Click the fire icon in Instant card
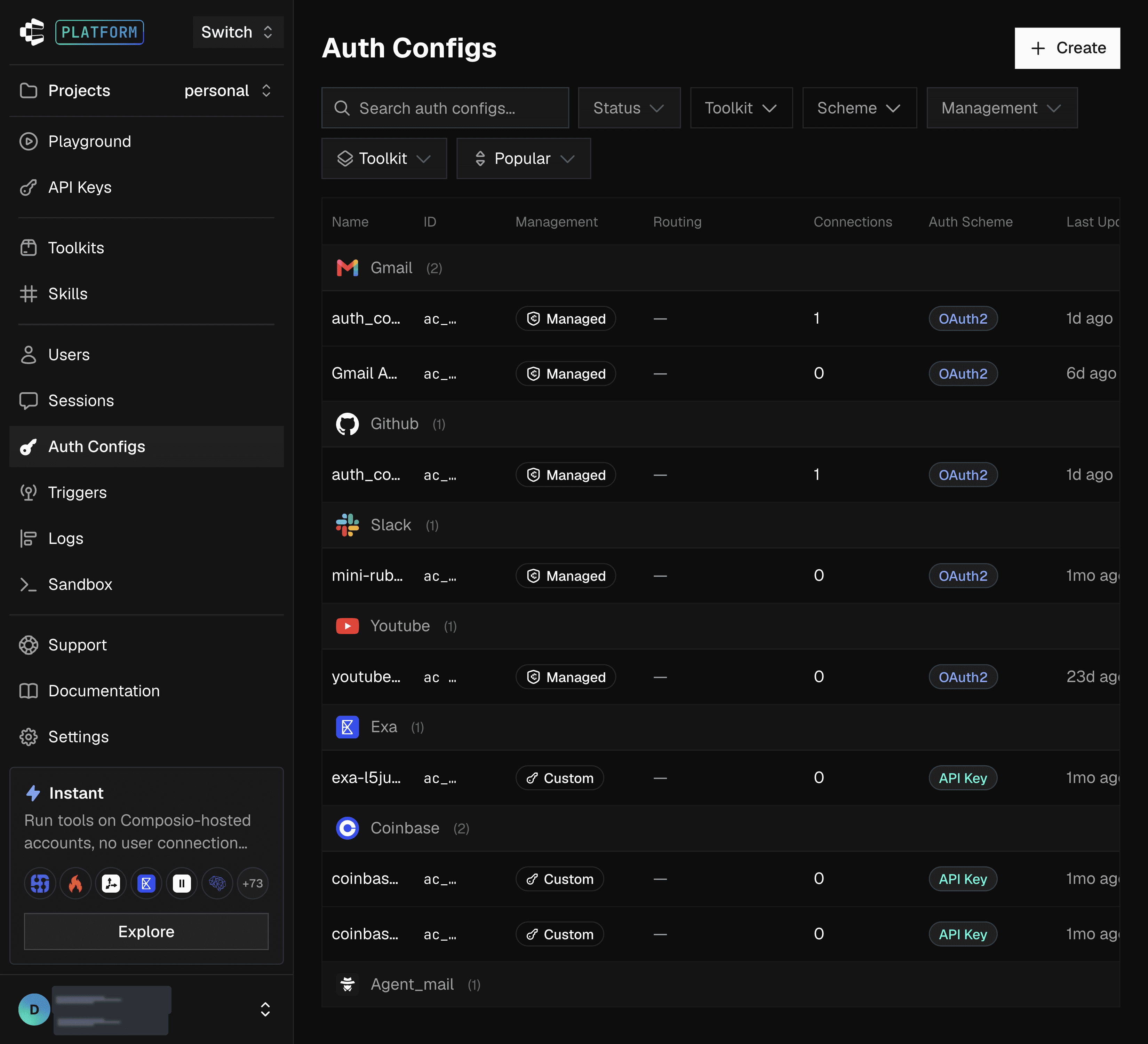Image resolution: width=1148 pixels, height=1044 pixels. pyautogui.click(x=76, y=883)
